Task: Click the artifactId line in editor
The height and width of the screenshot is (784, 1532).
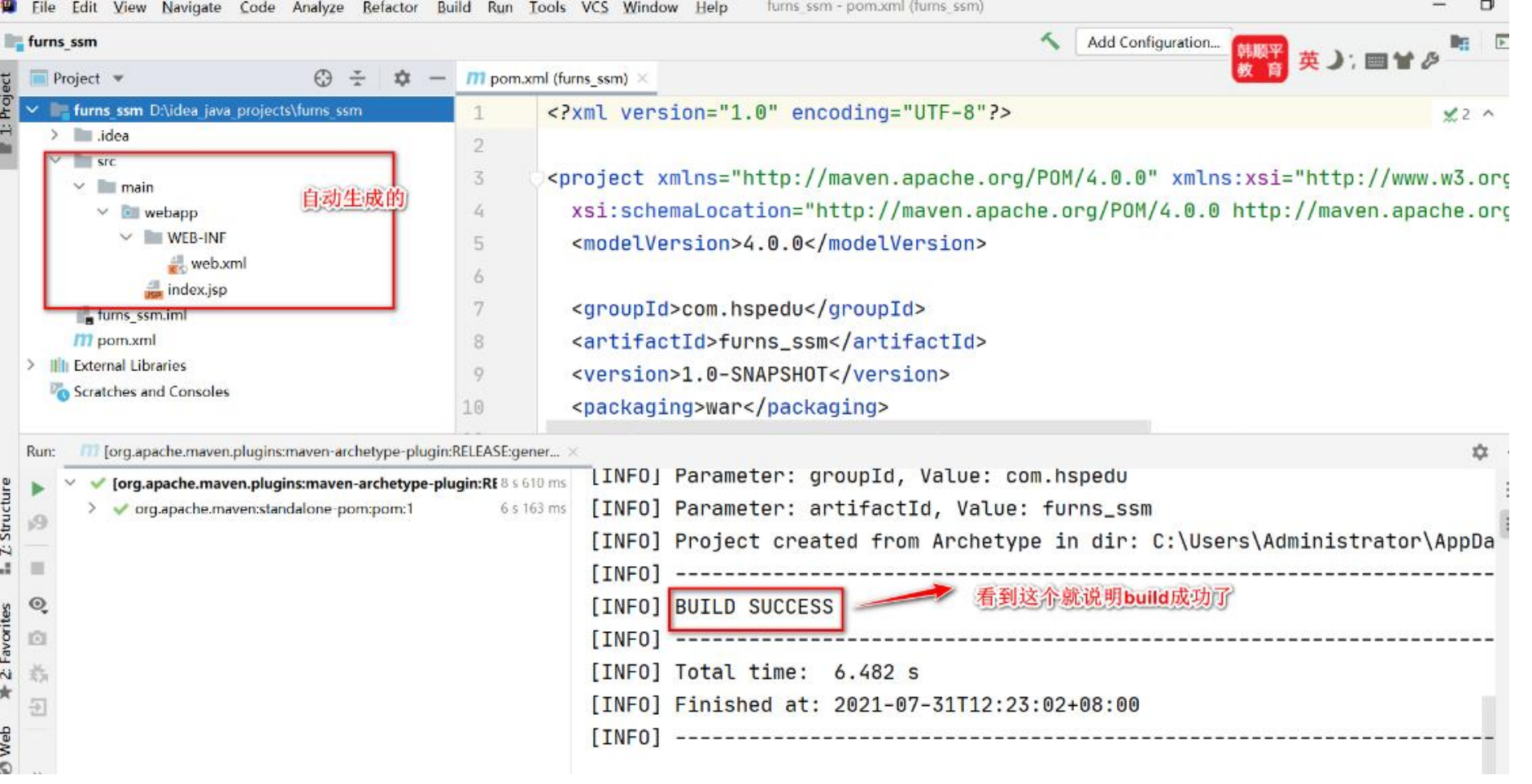Action: coord(779,342)
